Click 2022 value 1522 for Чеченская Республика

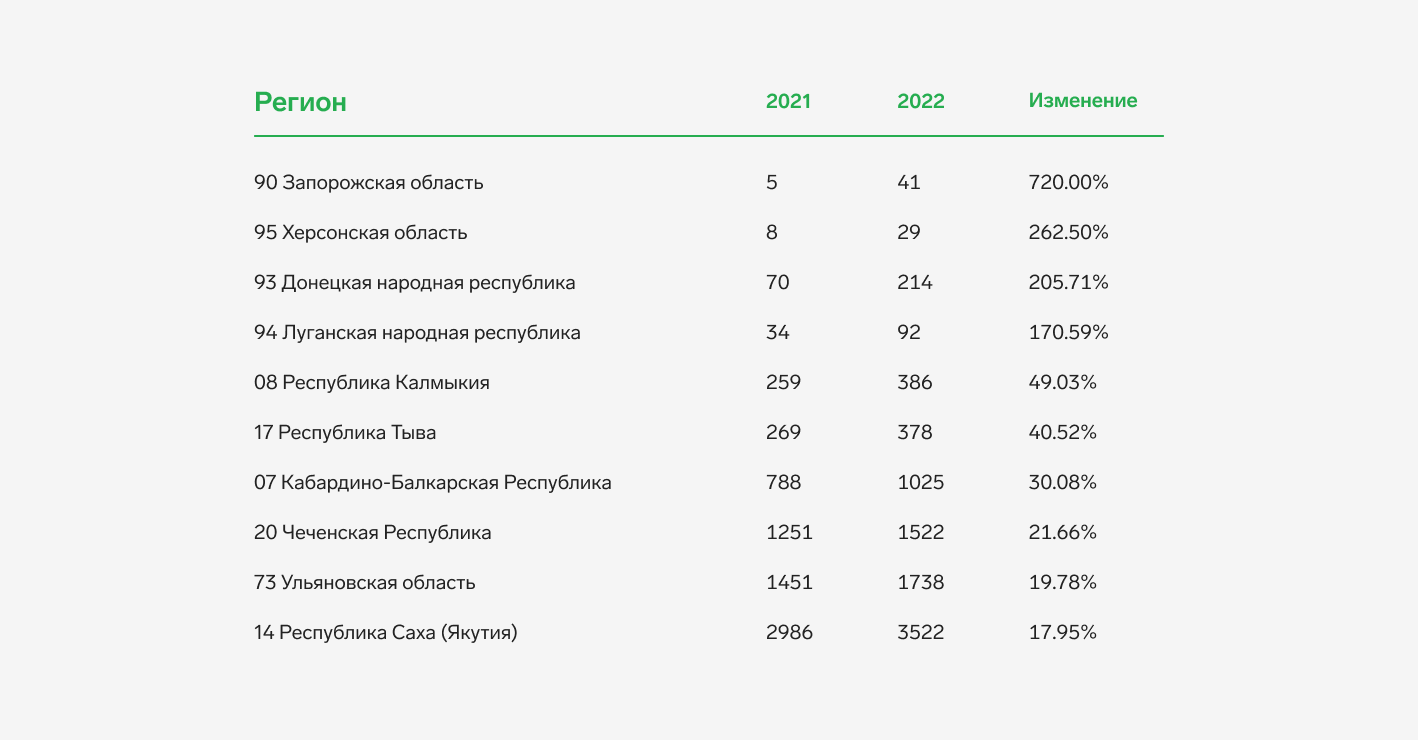921,533
